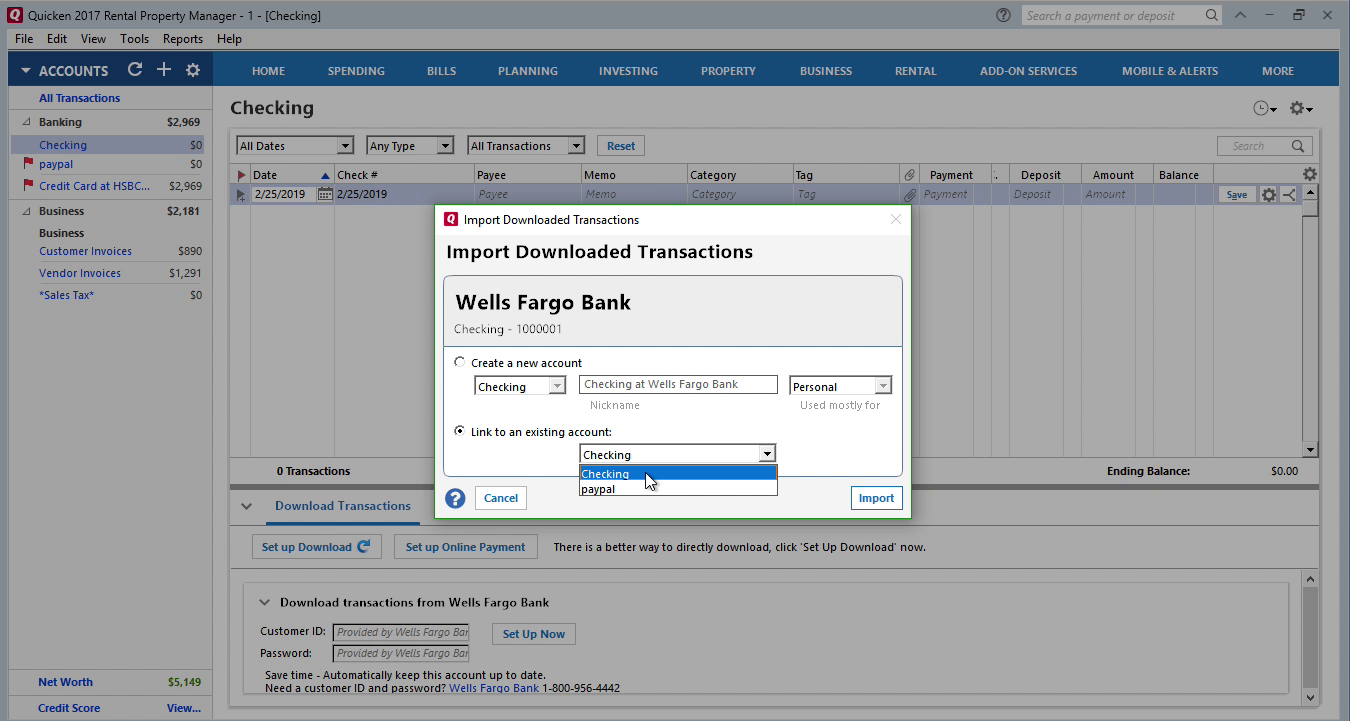Screen dimensions: 1350x721
Task: Open transaction row gear actions
Action: [x=1268, y=194]
